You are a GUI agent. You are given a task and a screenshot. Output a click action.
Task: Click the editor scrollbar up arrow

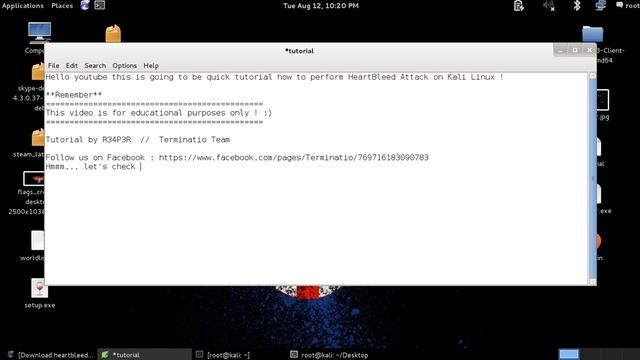[593, 76]
